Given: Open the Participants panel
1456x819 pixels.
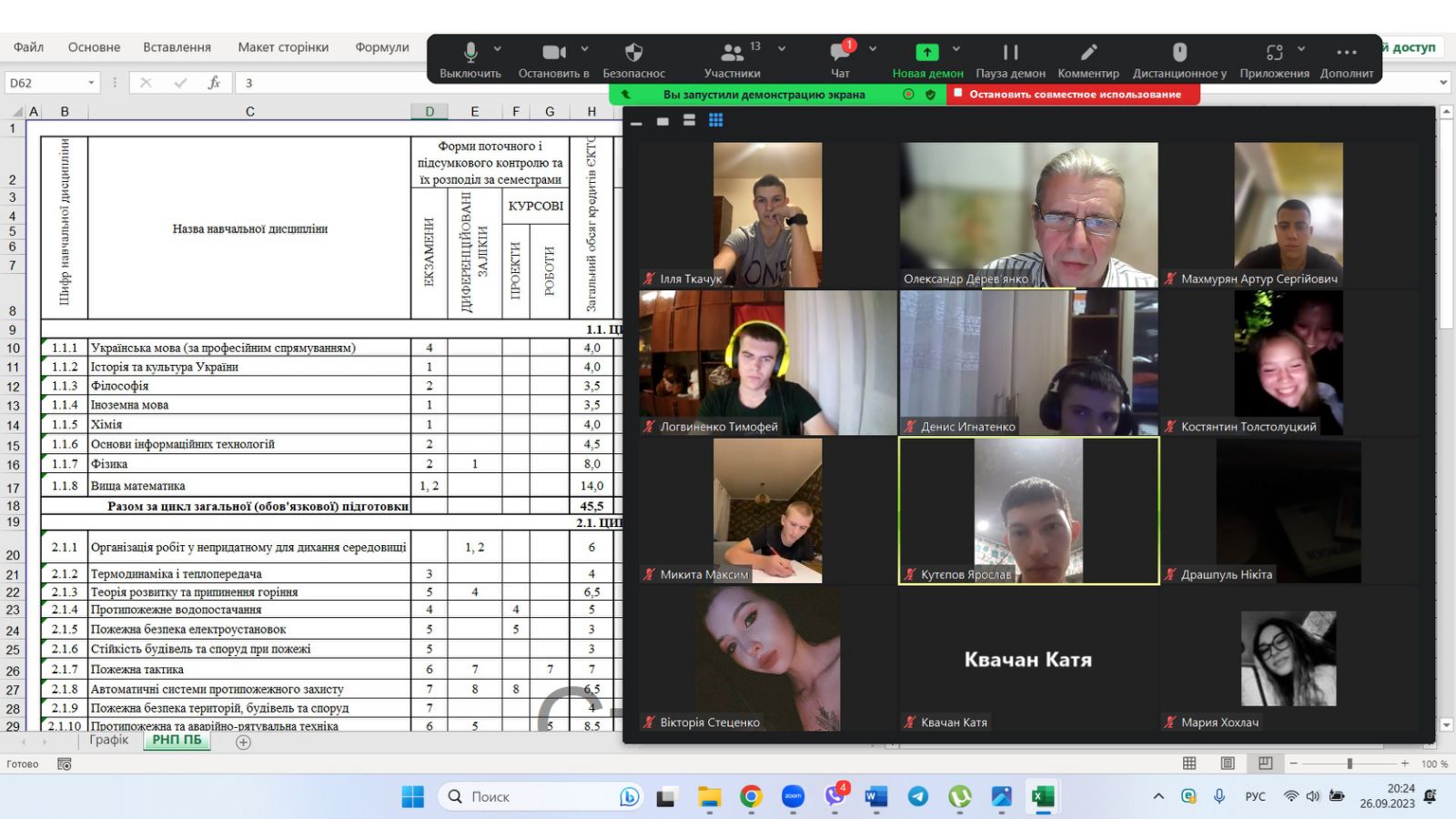Looking at the screenshot, I should [x=732, y=53].
